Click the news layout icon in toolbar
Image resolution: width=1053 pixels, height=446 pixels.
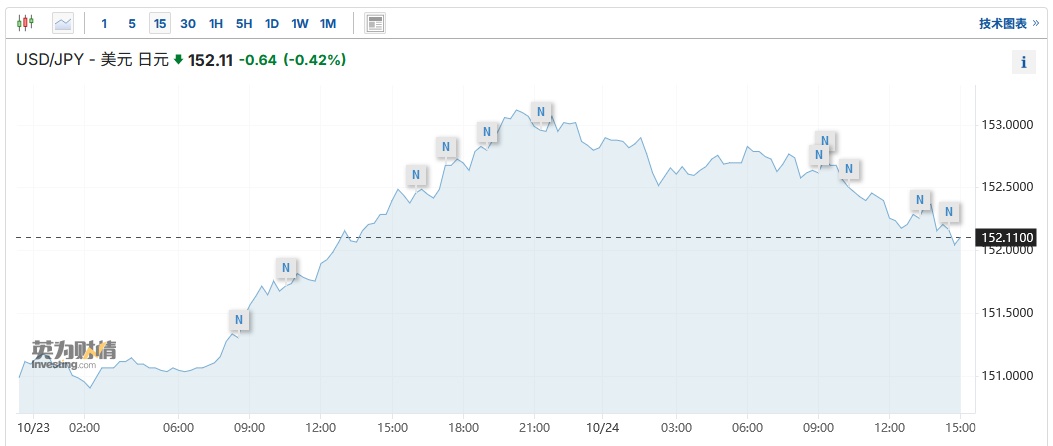click(x=375, y=22)
